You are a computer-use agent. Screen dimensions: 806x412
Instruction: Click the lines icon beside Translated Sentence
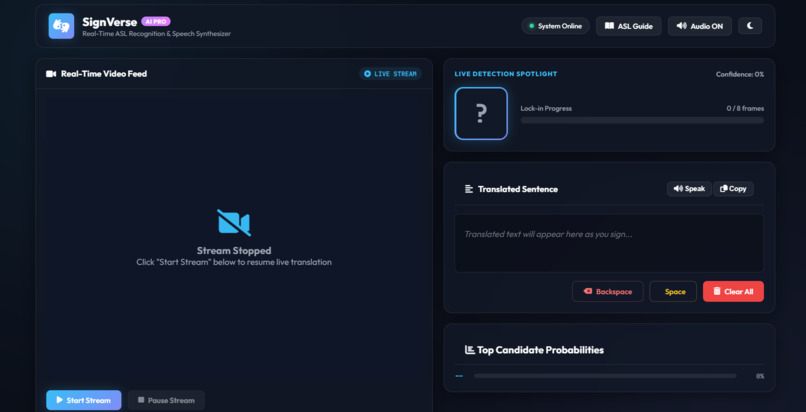tap(468, 189)
